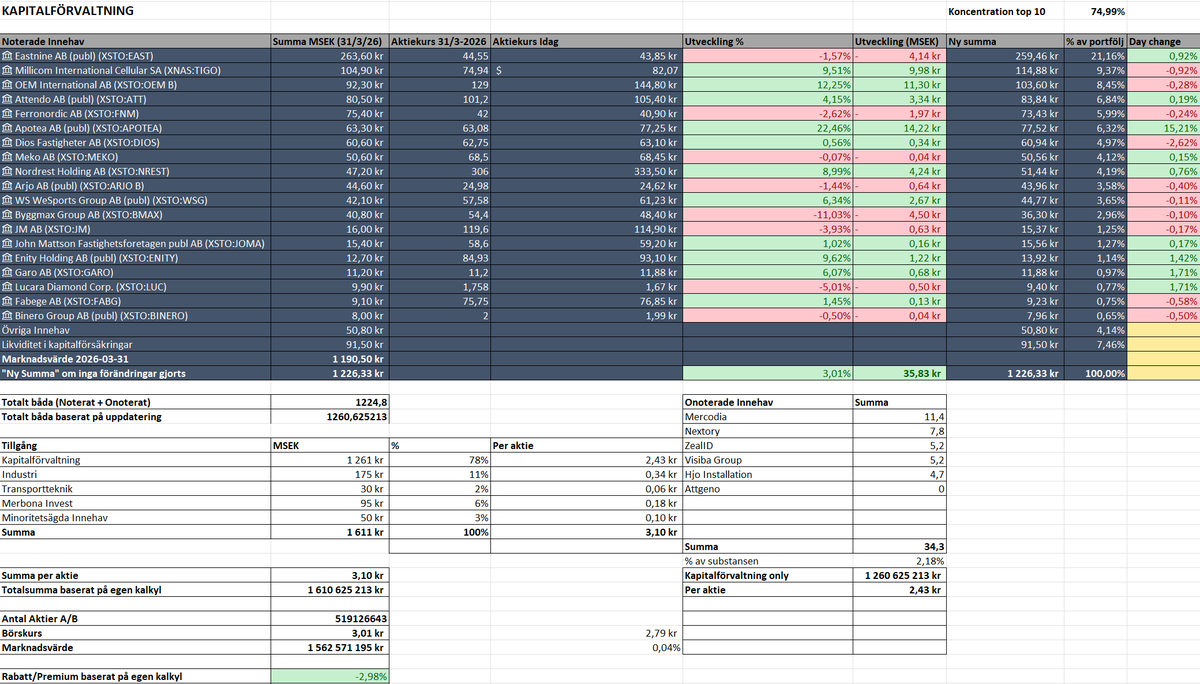Click the stock icon beside Meko AB

coord(7,157)
